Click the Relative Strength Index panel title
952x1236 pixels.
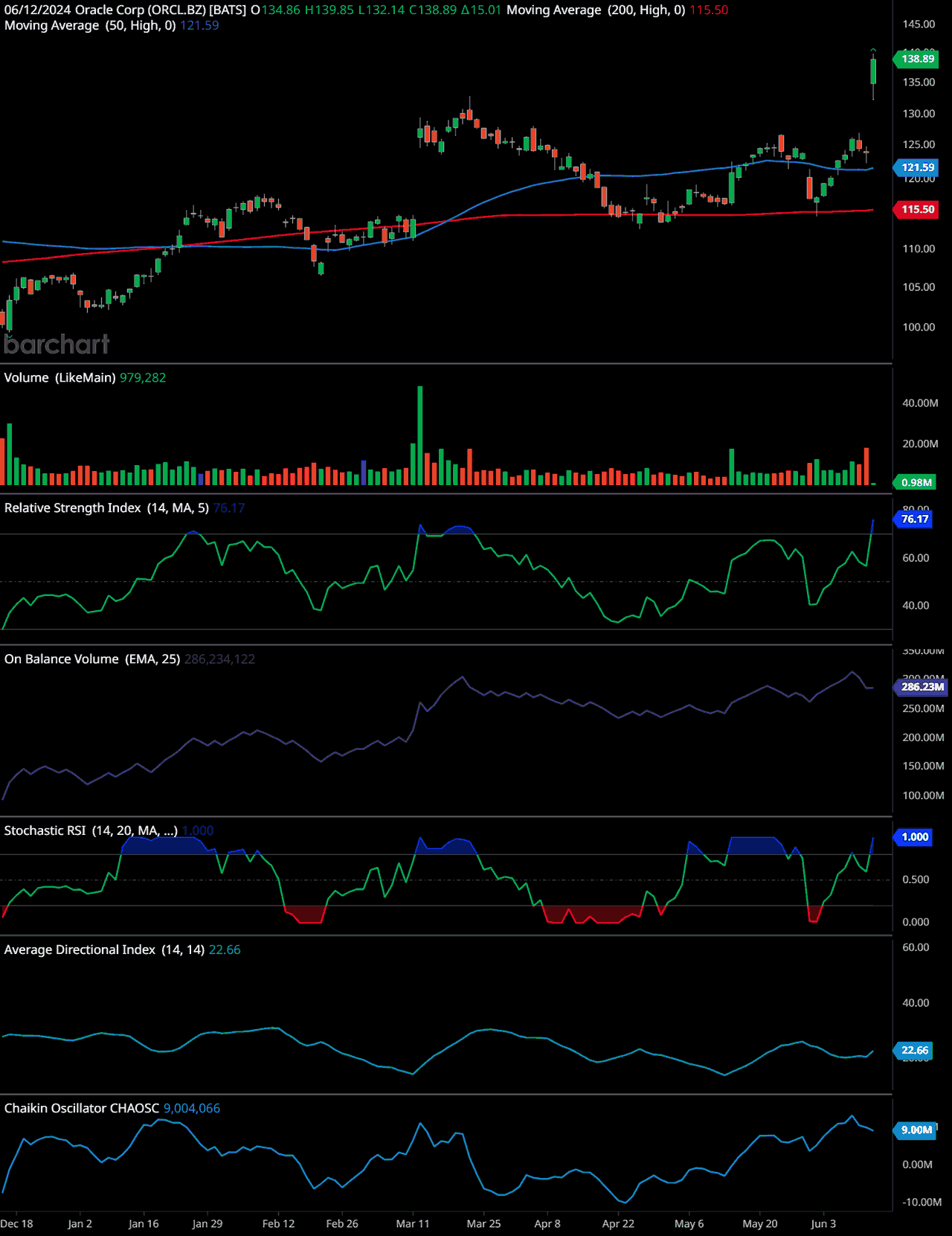click(x=106, y=508)
